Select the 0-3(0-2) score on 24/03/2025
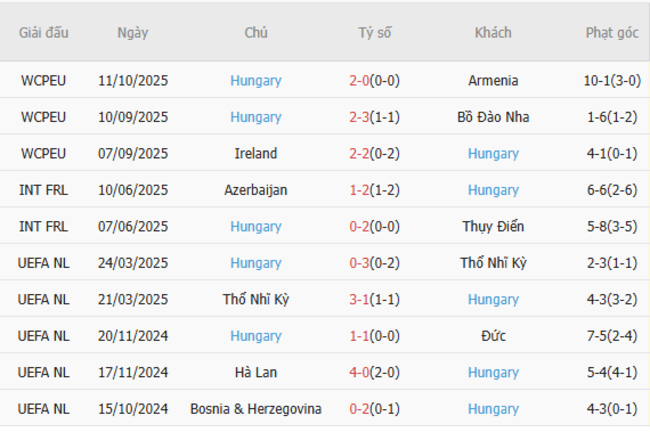 point(375,263)
